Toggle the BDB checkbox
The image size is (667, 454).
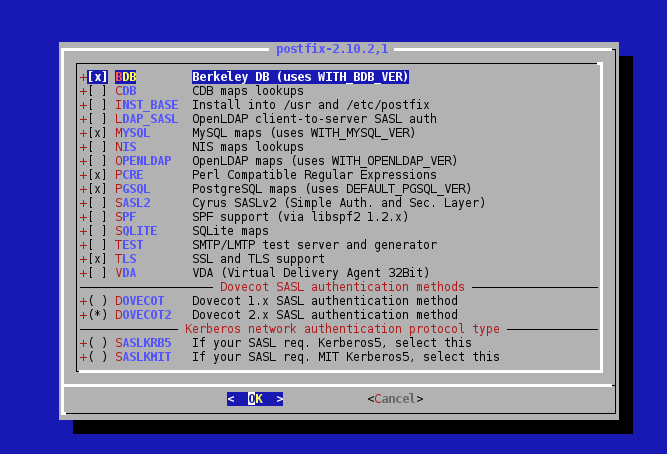(97, 77)
